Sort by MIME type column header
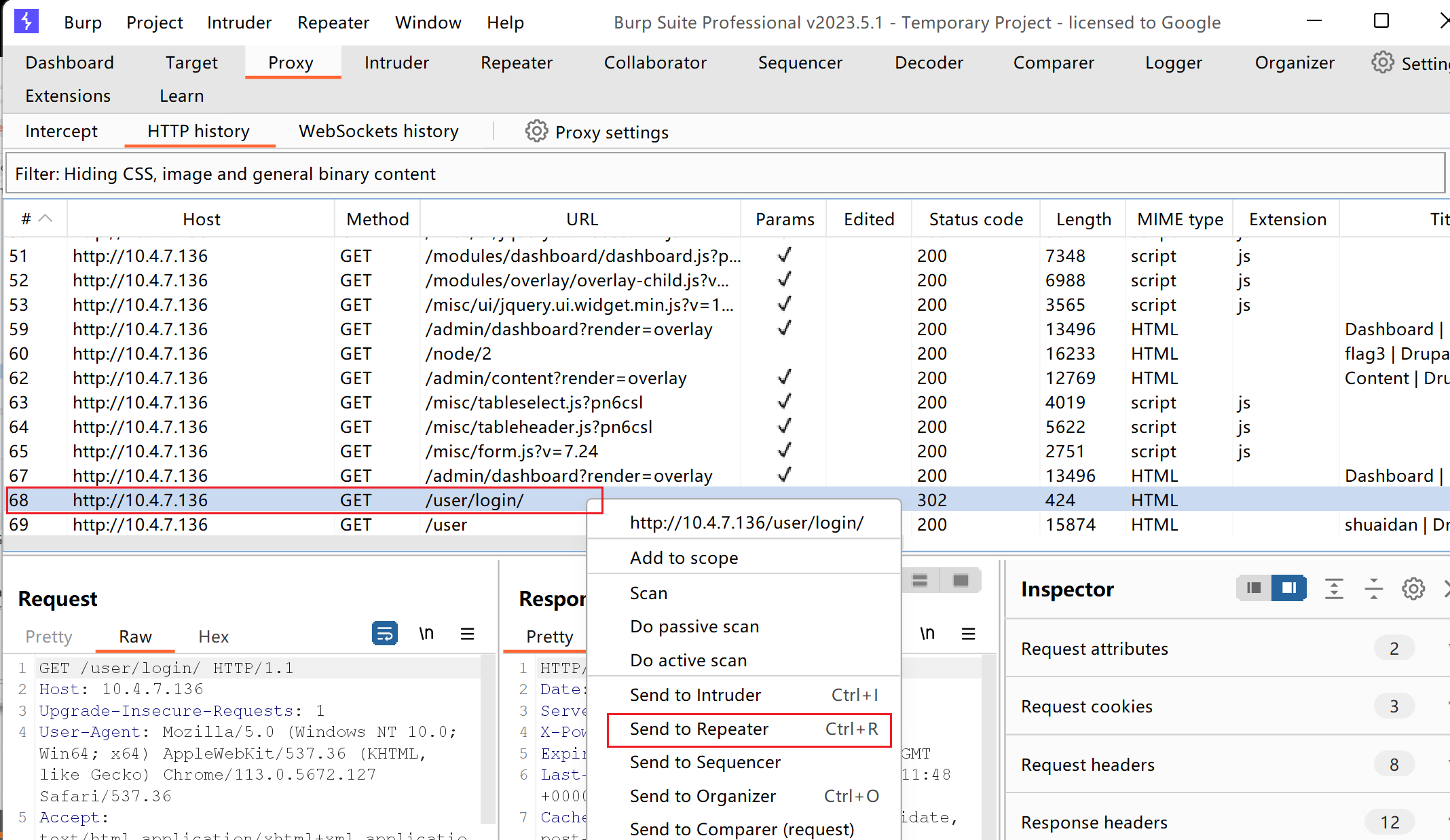The image size is (1450, 840). tap(1180, 218)
